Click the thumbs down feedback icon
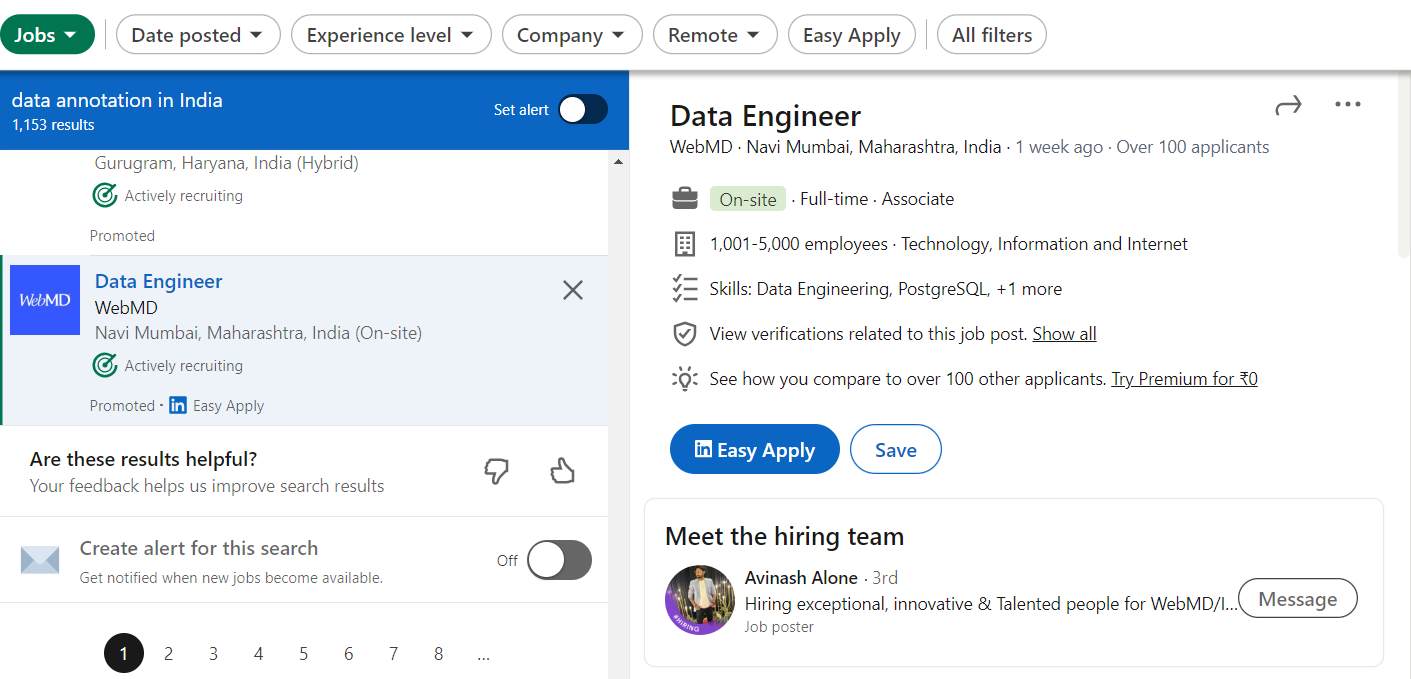This screenshot has height=679, width=1411. point(497,471)
